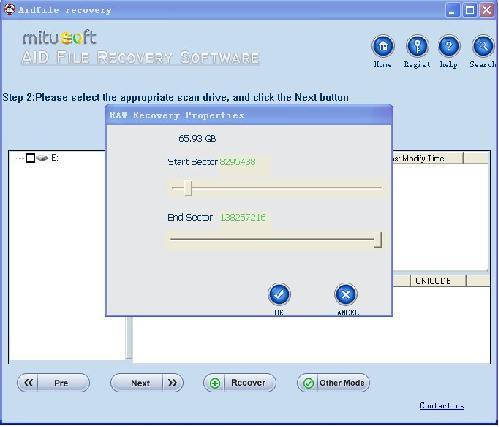Screen dimensions: 499x427
Task: Click the green plus icon on Recover
Action: click(x=215, y=383)
